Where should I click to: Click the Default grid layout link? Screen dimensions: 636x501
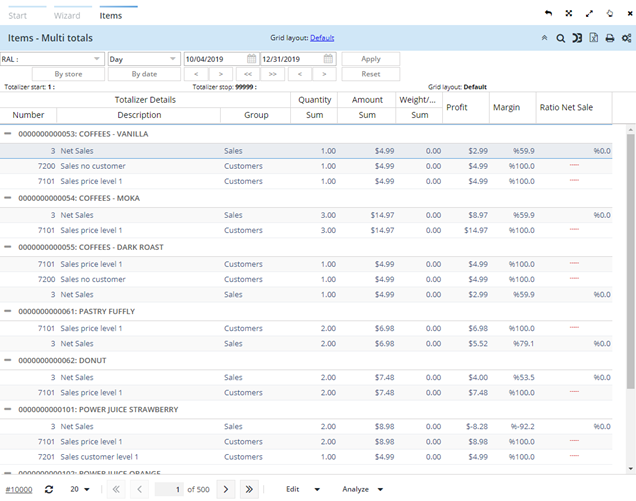click(322, 38)
